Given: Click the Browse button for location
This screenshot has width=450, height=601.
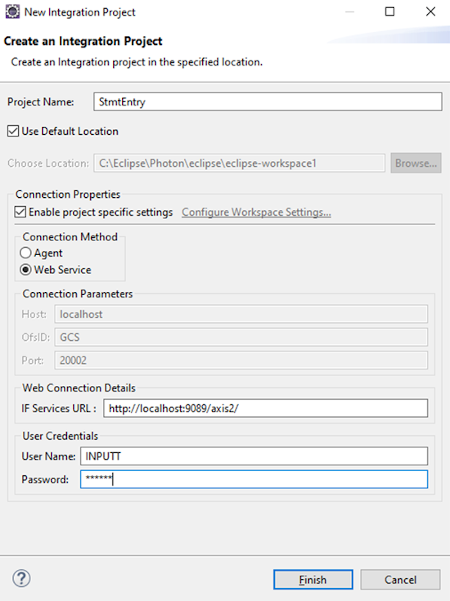Looking at the screenshot, I should point(416,163).
